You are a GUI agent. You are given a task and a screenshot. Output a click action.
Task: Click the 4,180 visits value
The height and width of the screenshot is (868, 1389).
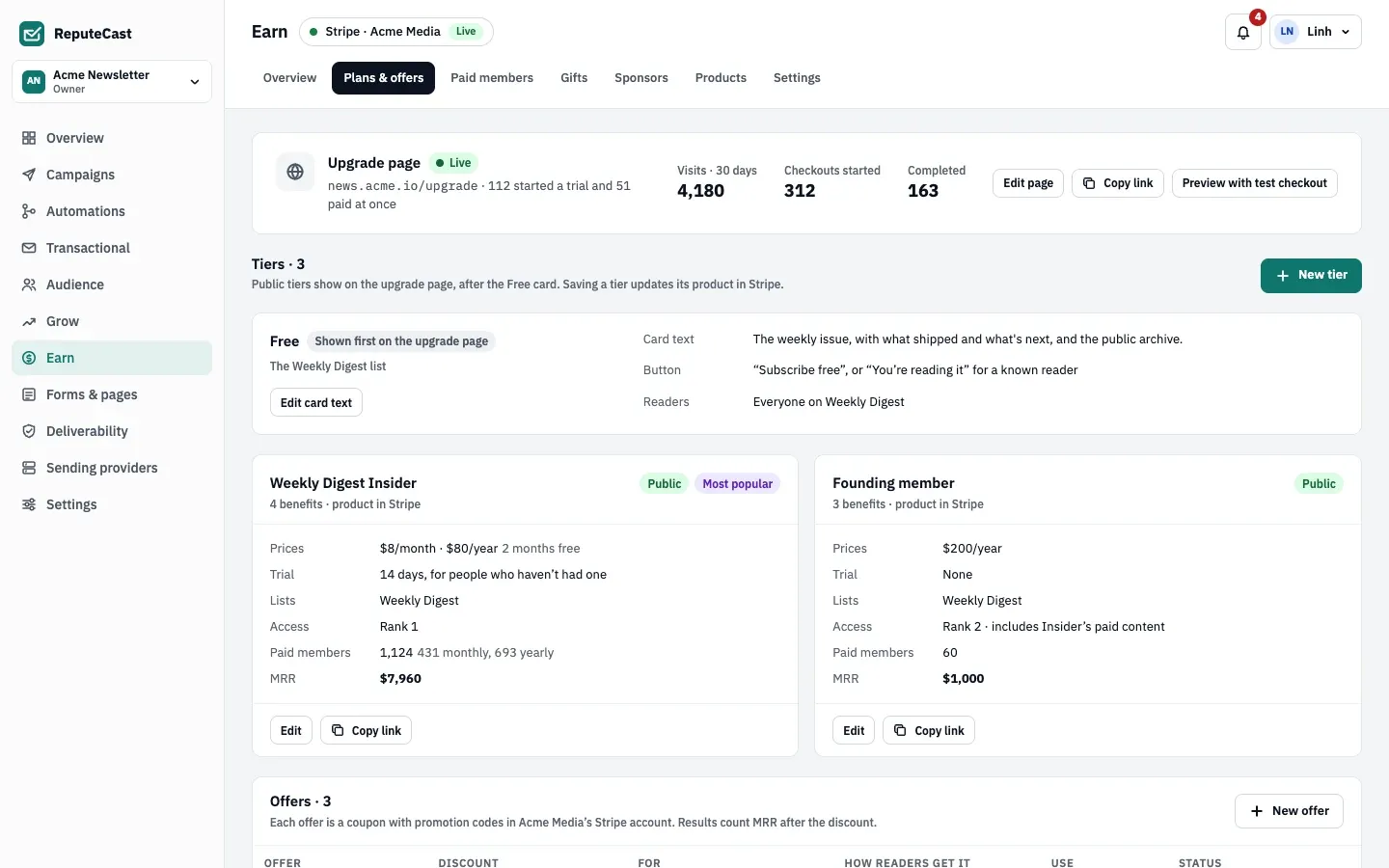click(700, 191)
